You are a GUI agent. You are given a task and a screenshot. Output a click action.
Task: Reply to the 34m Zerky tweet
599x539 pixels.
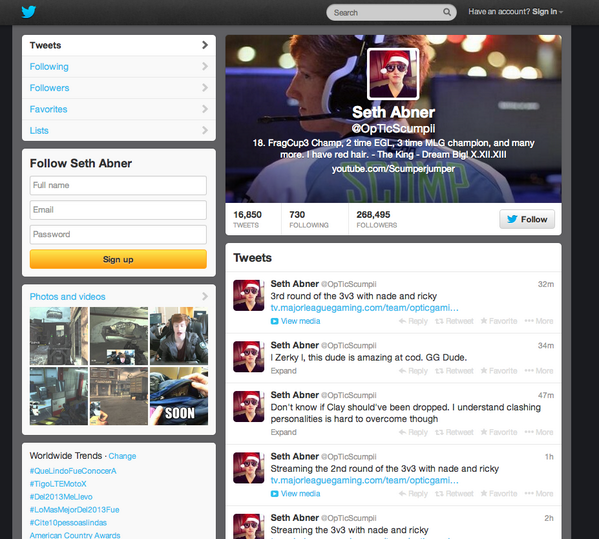click(x=413, y=371)
